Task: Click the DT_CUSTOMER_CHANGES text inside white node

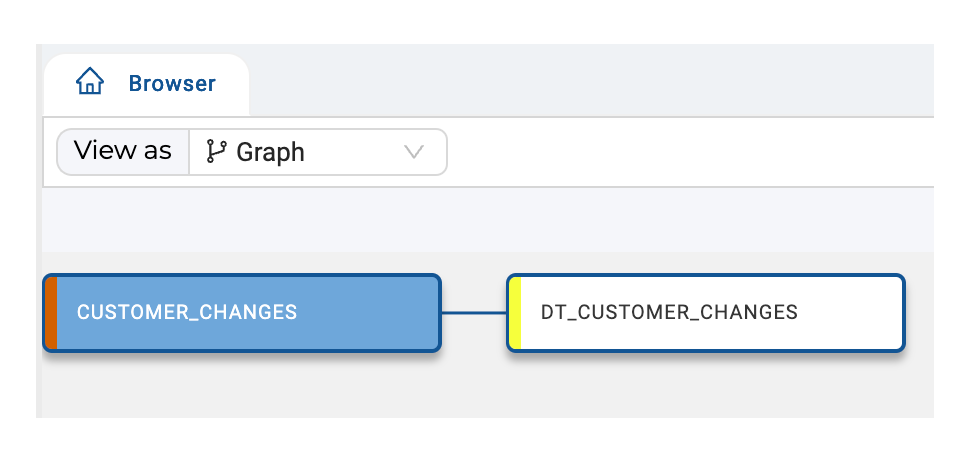Action: (x=669, y=312)
